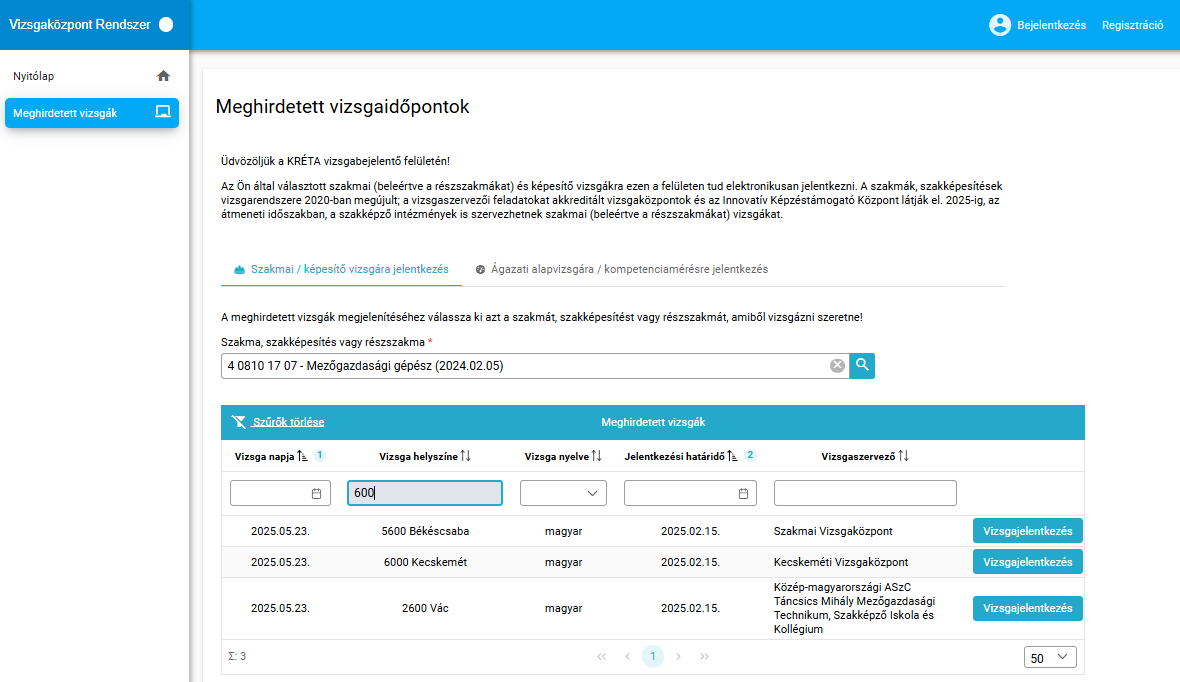
Task: Click the Vizsgaközpont Rendszer title
Action: 80,25
